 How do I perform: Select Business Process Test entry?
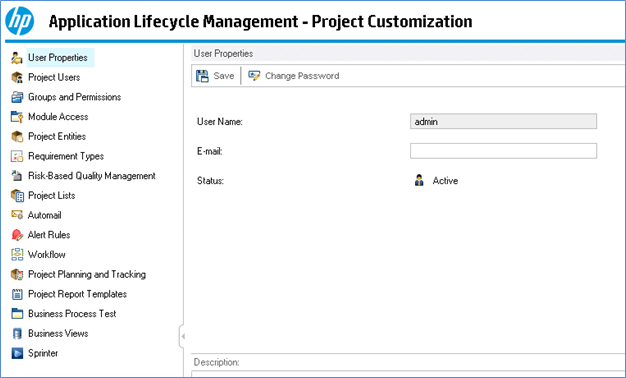(72, 314)
